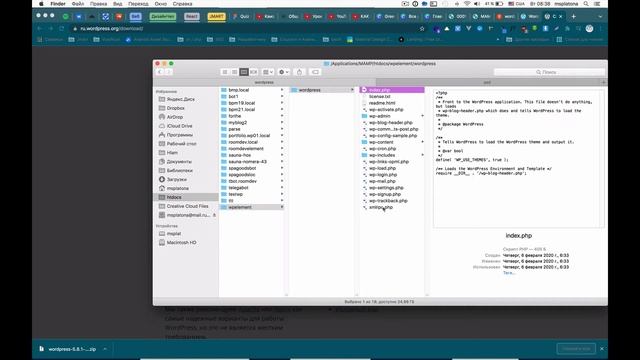This screenshot has height=360, width=640.
Task: Add a new Finder tab with plus button
Action: coord(603,82)
